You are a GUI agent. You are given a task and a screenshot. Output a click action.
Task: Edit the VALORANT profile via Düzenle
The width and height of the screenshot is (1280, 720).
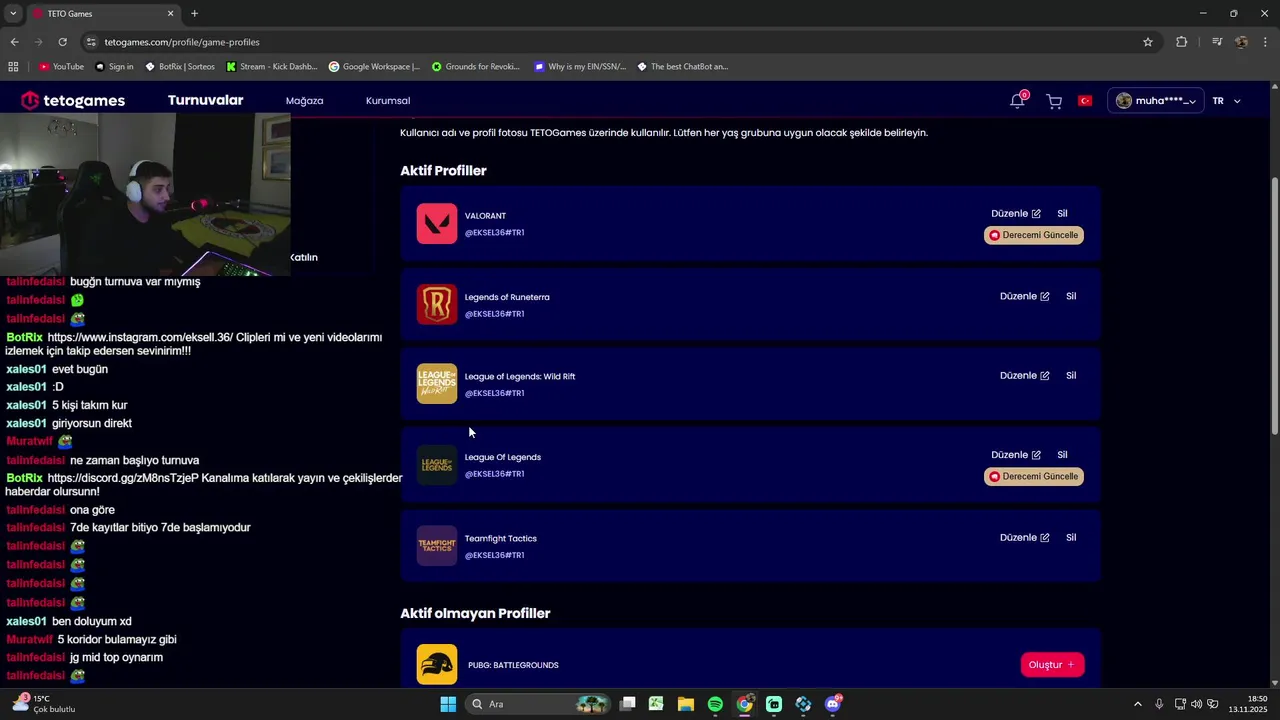coord(1016,214)
